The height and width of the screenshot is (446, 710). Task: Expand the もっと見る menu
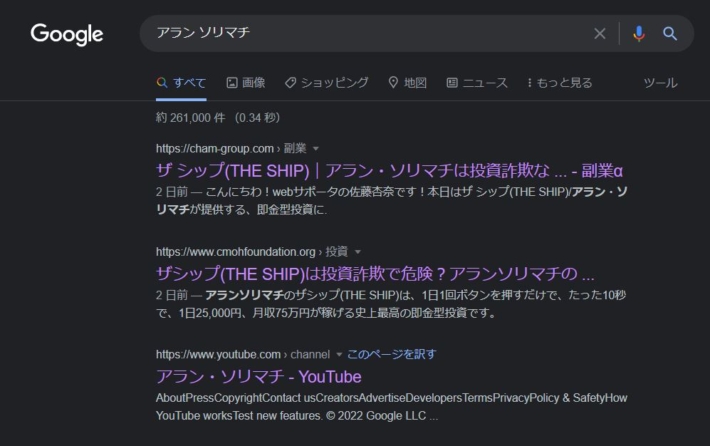coord(560,83)
